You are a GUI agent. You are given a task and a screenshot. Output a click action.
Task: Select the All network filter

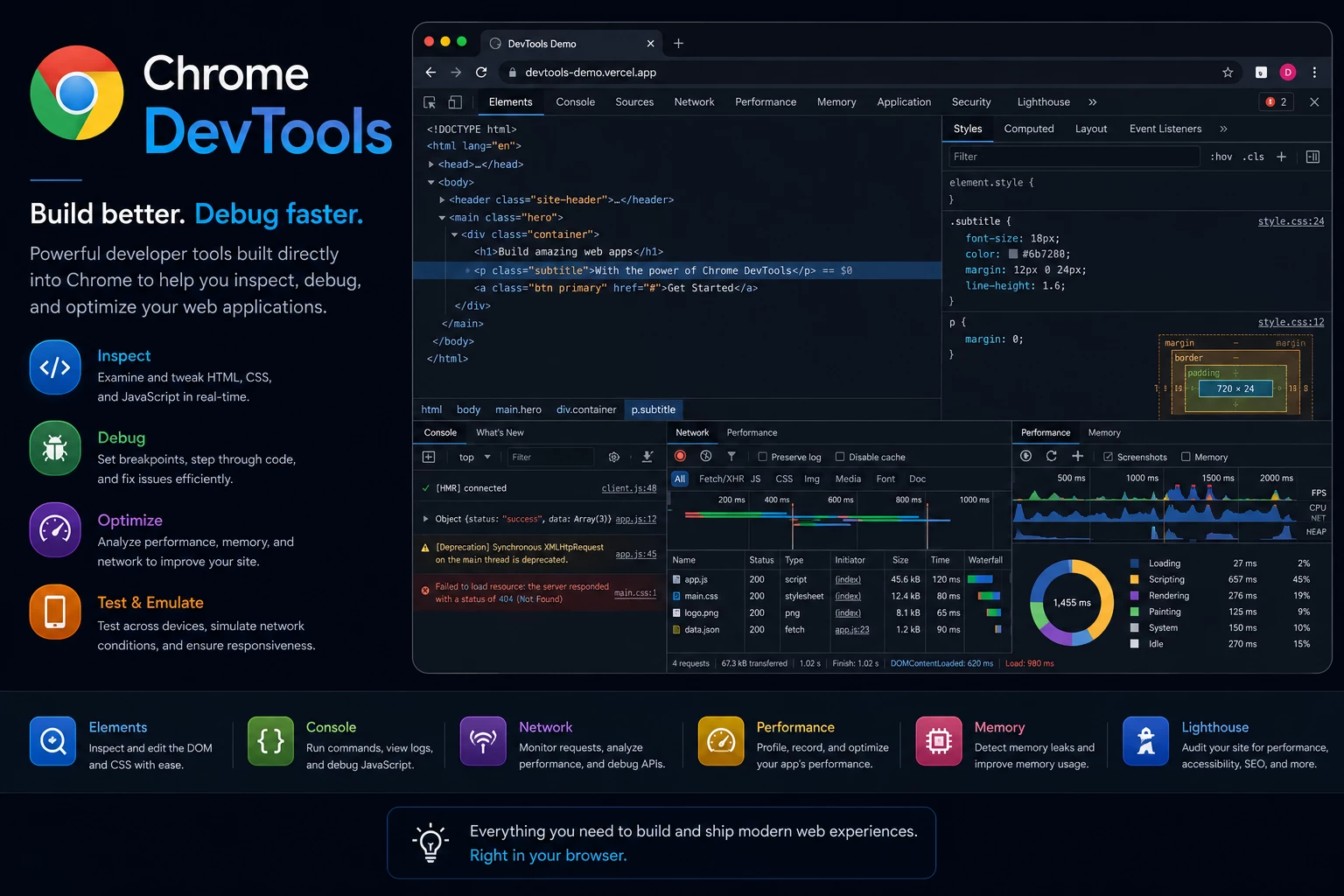click(680, 479)
